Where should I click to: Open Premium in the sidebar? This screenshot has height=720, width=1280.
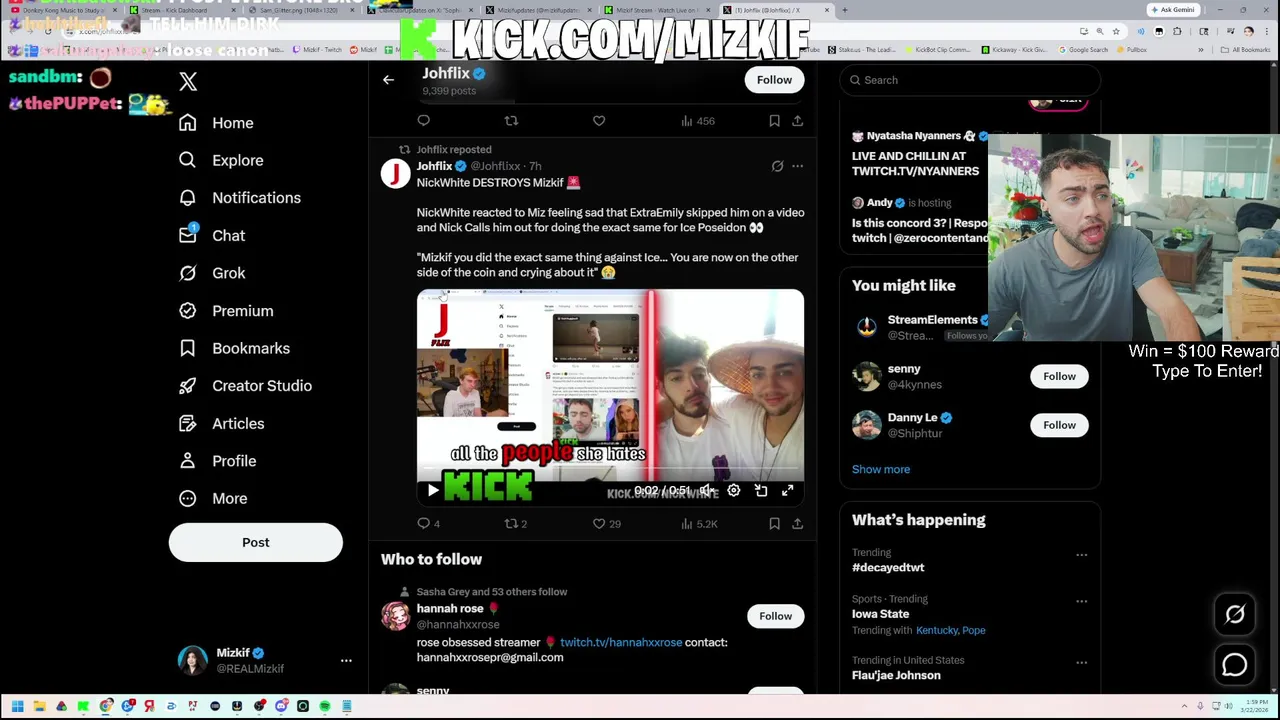225,311
